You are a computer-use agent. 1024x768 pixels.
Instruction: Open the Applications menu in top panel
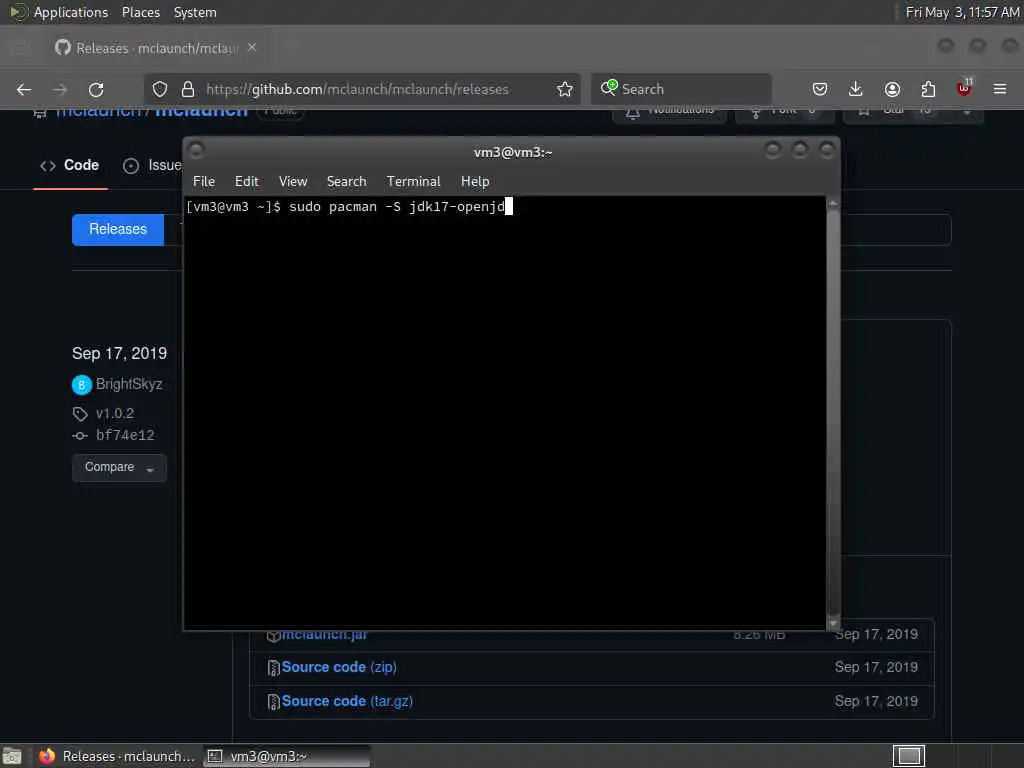71,12
